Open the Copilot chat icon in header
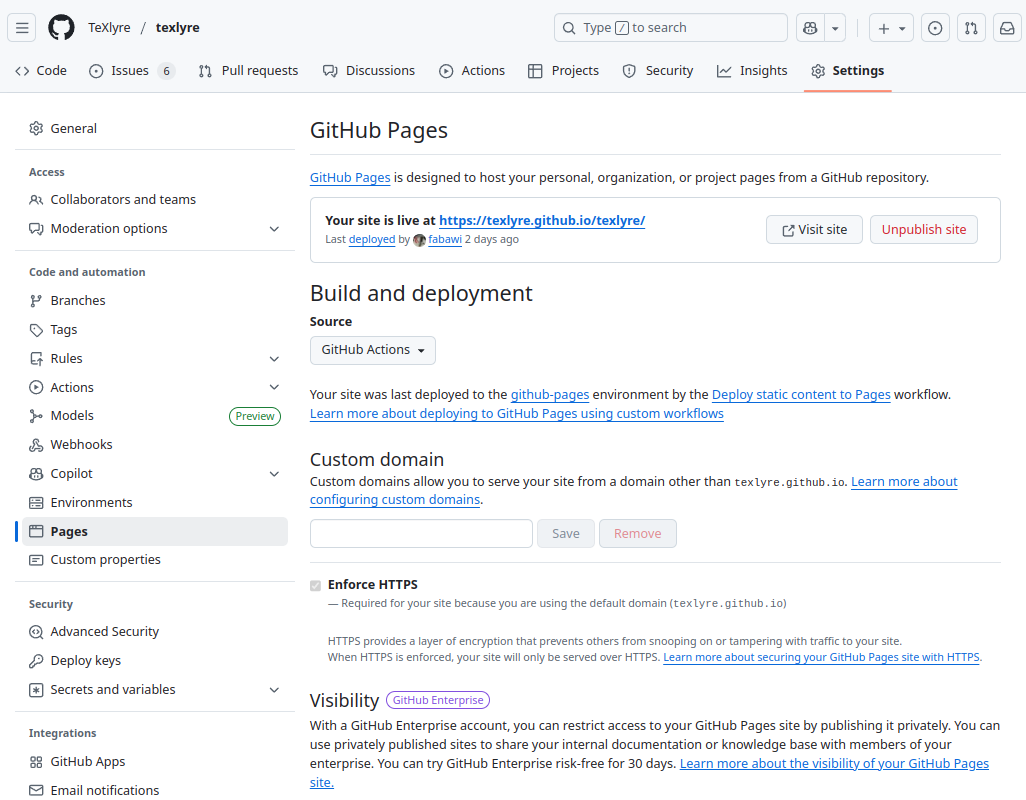This screenshot has width=1026, height=800. [x=810, y=28]
